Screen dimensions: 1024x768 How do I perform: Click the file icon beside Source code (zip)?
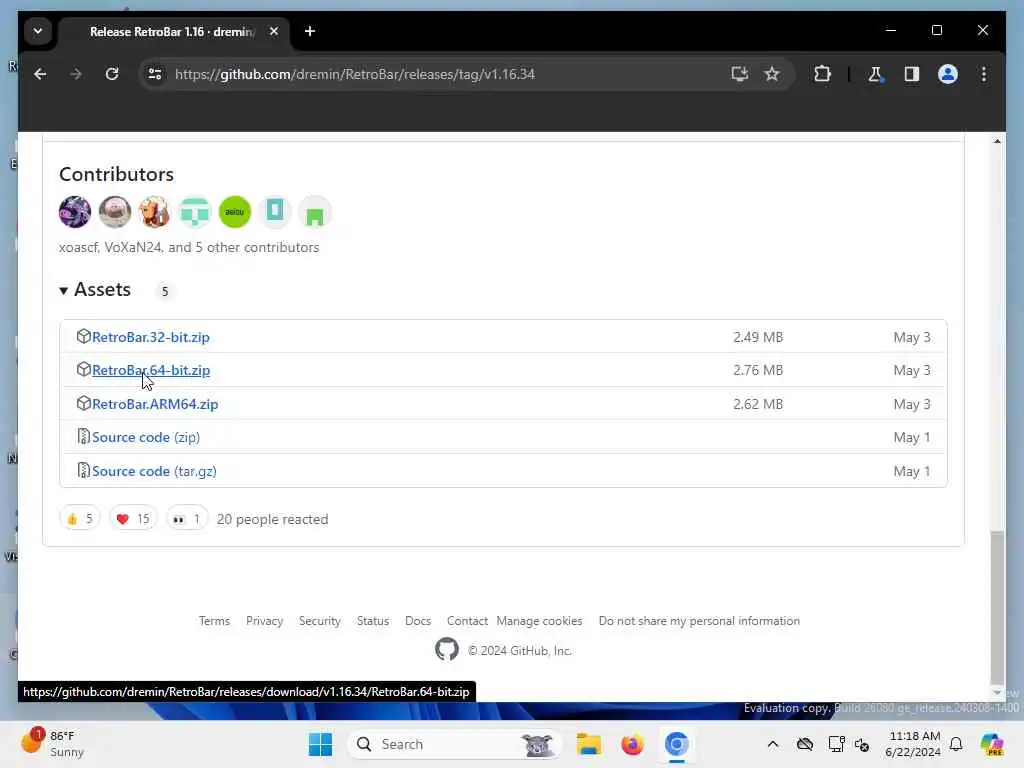[x=84, y=437]
